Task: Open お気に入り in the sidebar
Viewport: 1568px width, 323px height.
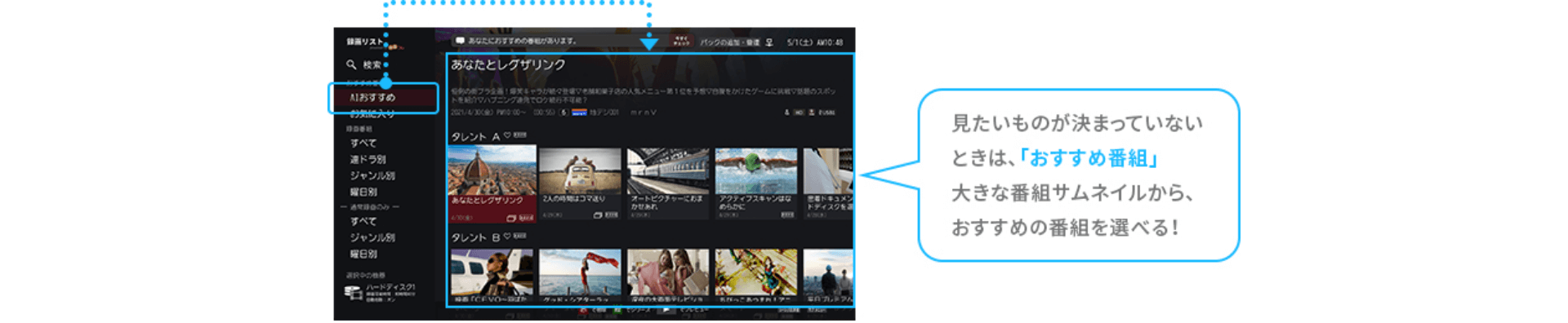Action: [x=372, y=114]
